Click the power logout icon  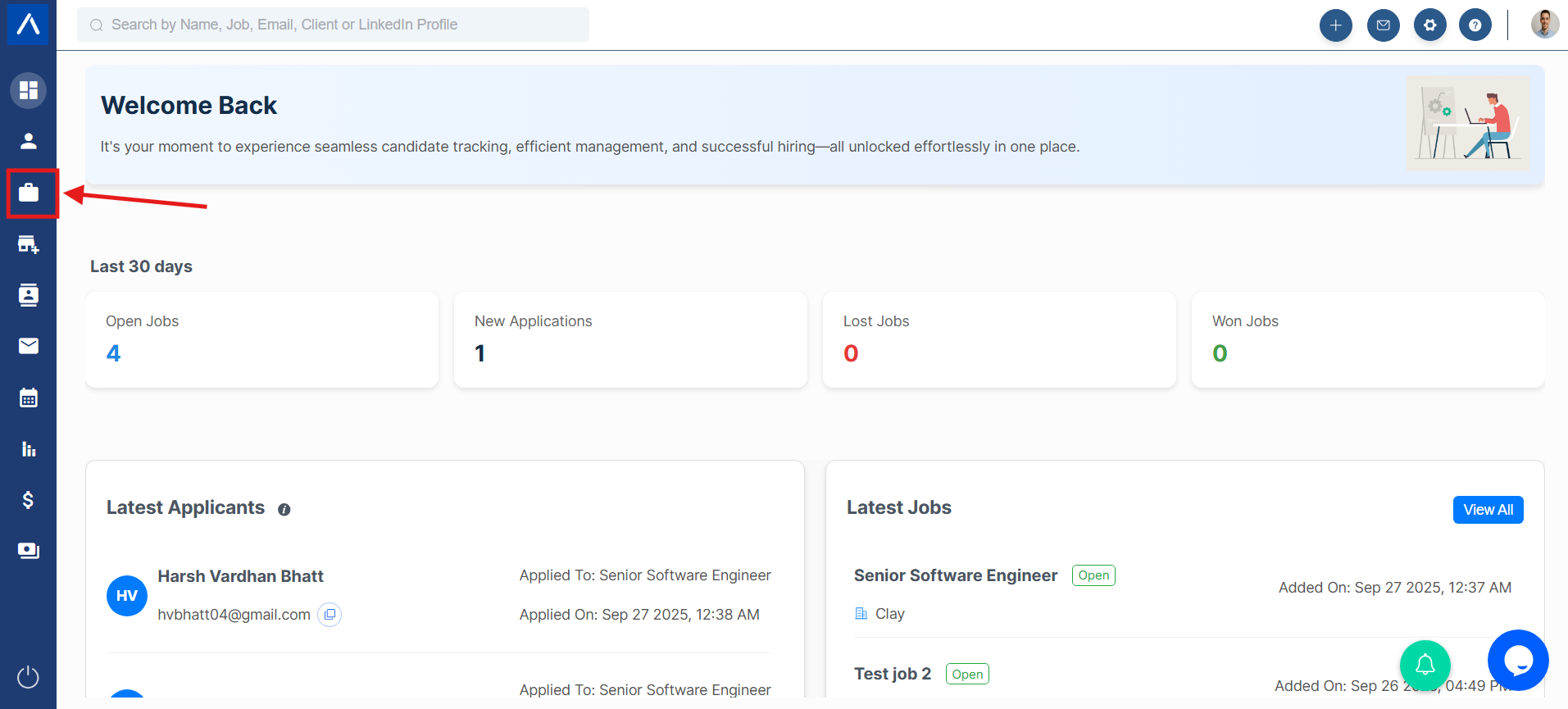pyautogui.click(x=29, y=677)
